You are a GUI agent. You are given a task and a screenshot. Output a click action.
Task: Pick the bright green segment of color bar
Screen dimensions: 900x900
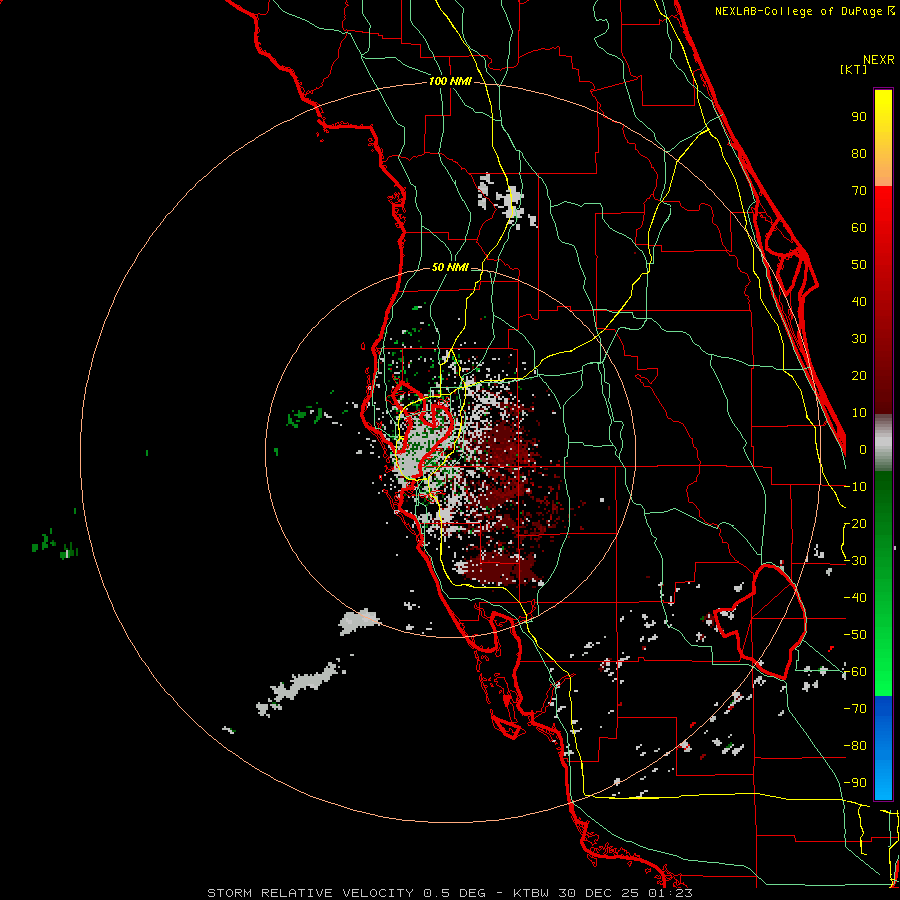point(883,584)
